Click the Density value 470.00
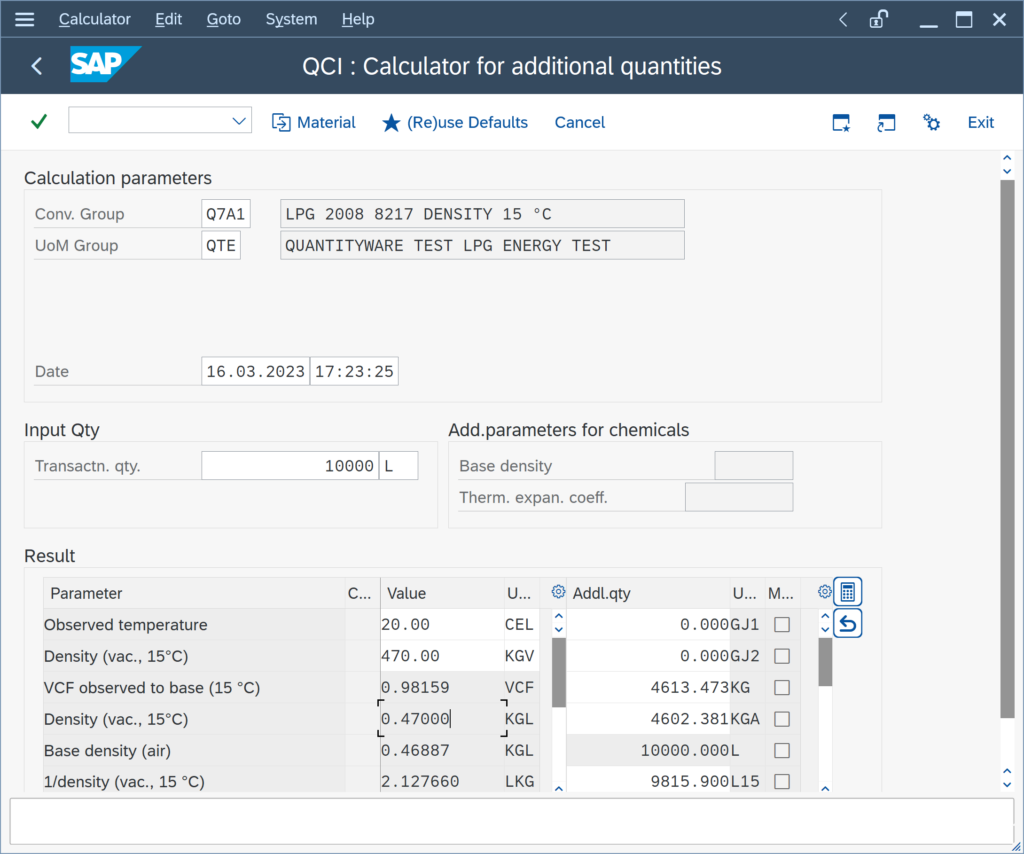The width and height of the screenshot is (1024, 854). (x=441, y=656)
